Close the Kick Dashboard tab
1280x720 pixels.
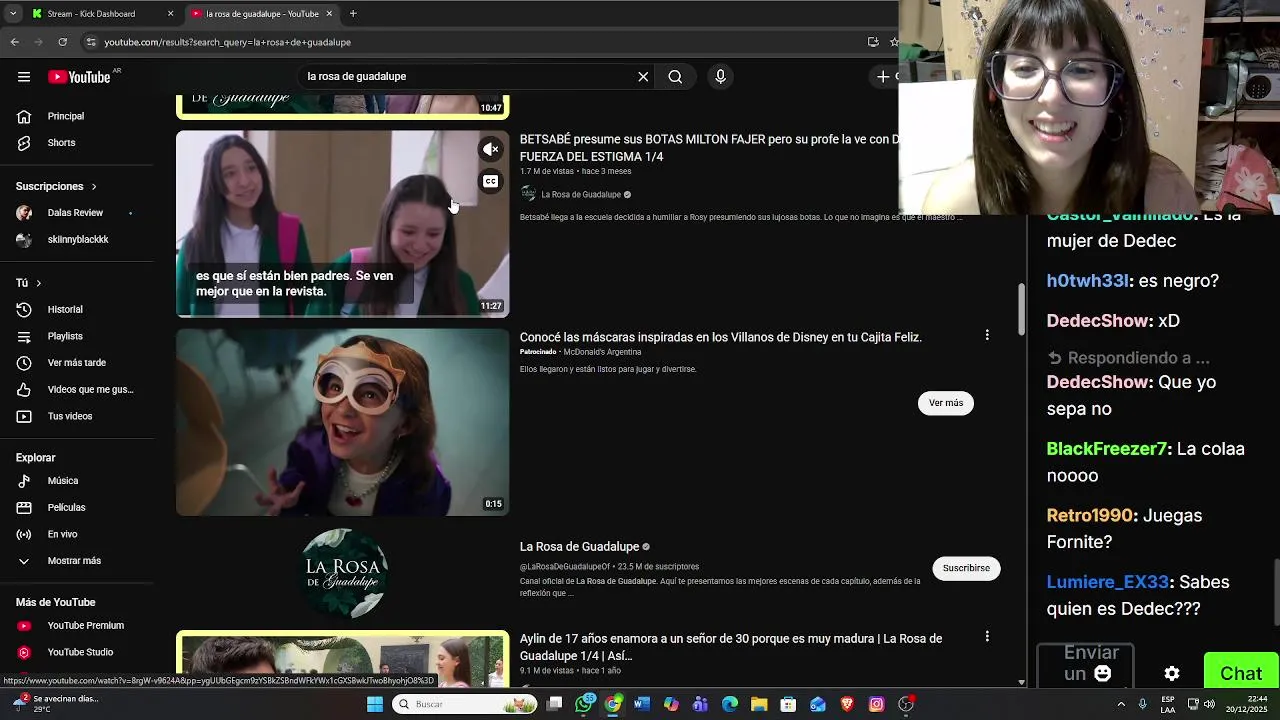coord(170,14)
